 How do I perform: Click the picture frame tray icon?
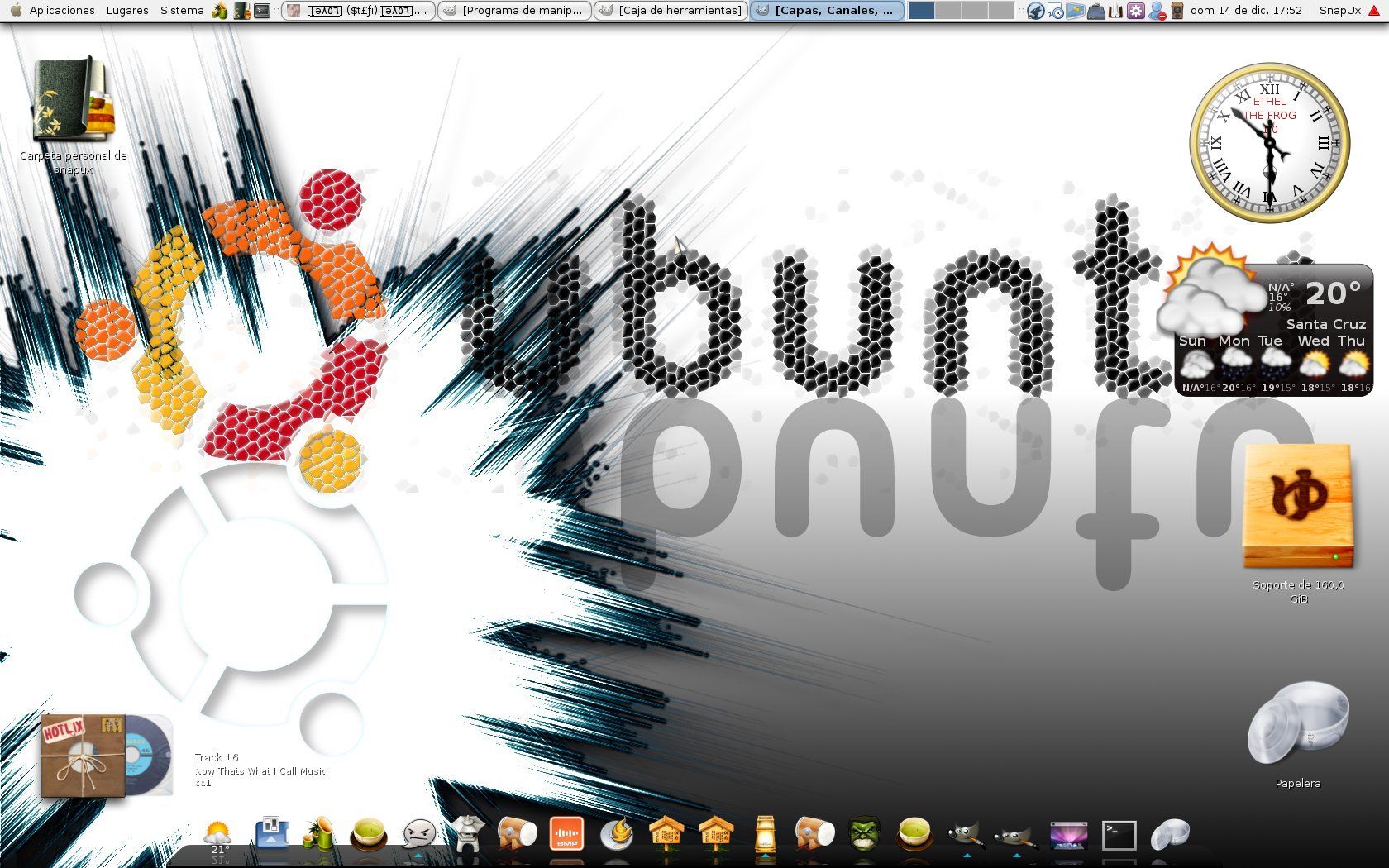(1076, 12)
